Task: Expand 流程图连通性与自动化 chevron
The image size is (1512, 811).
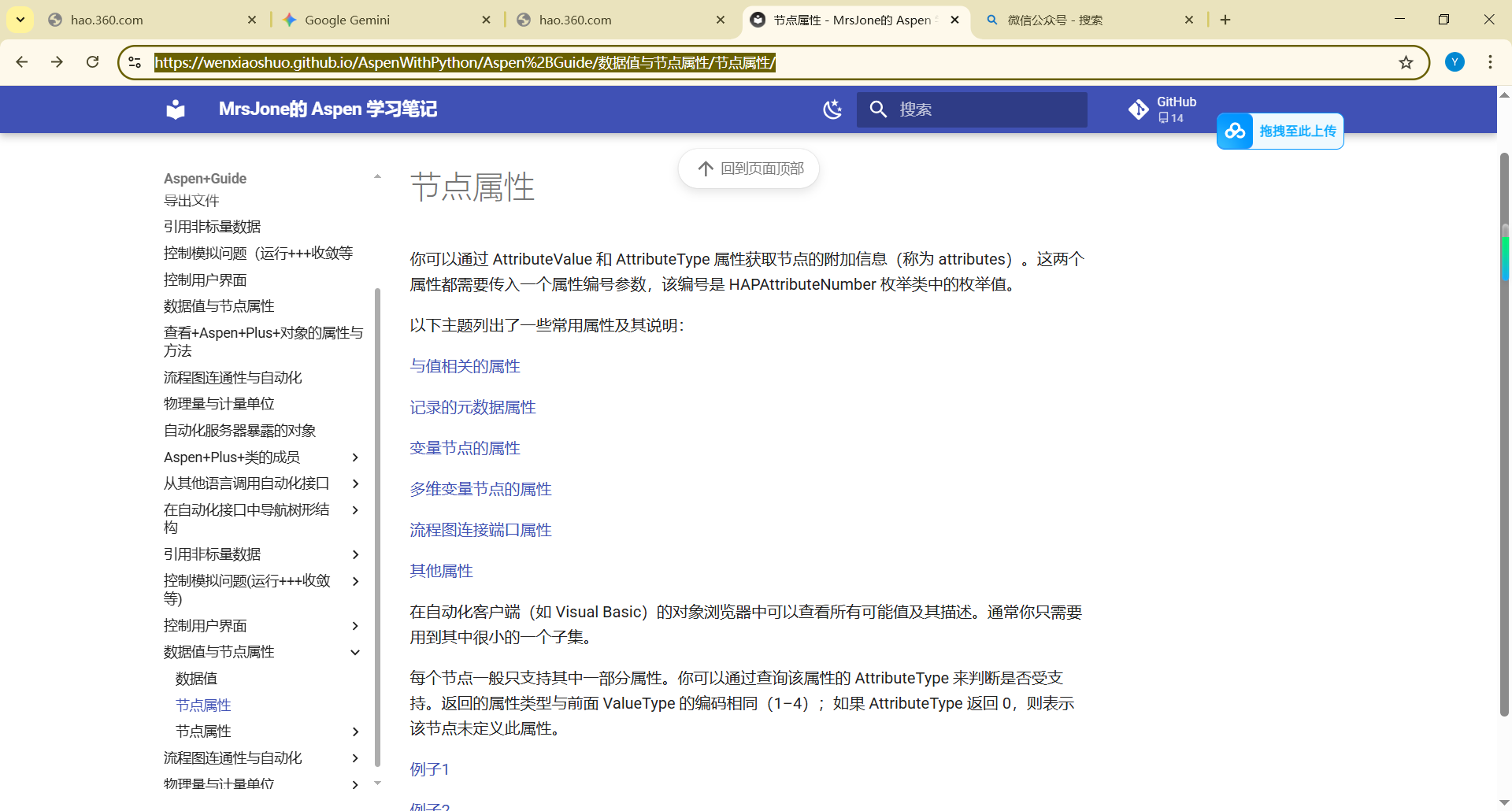Action: click(x=355, y=758)
